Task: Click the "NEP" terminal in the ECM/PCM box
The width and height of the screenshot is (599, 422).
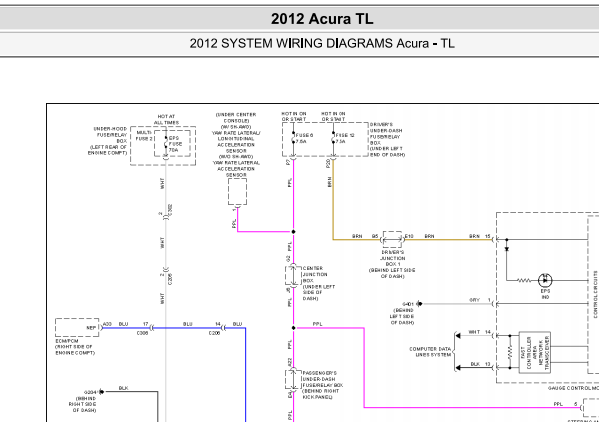Action: pyautogui.click(x=91, y=328)
